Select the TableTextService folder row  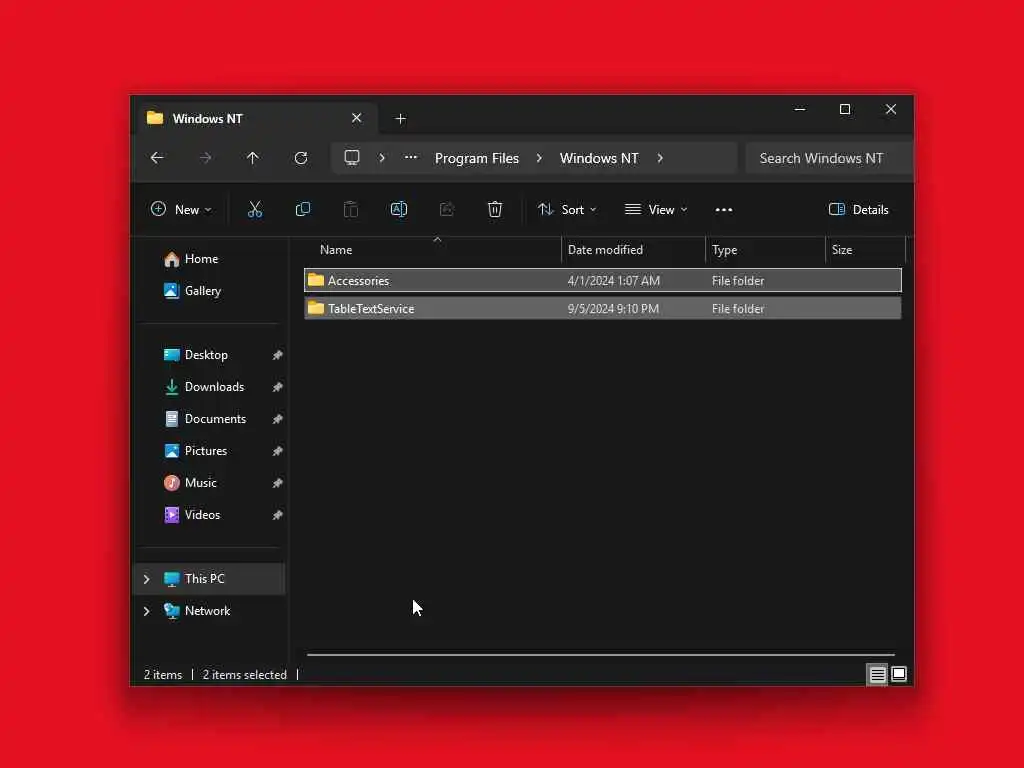603,308
